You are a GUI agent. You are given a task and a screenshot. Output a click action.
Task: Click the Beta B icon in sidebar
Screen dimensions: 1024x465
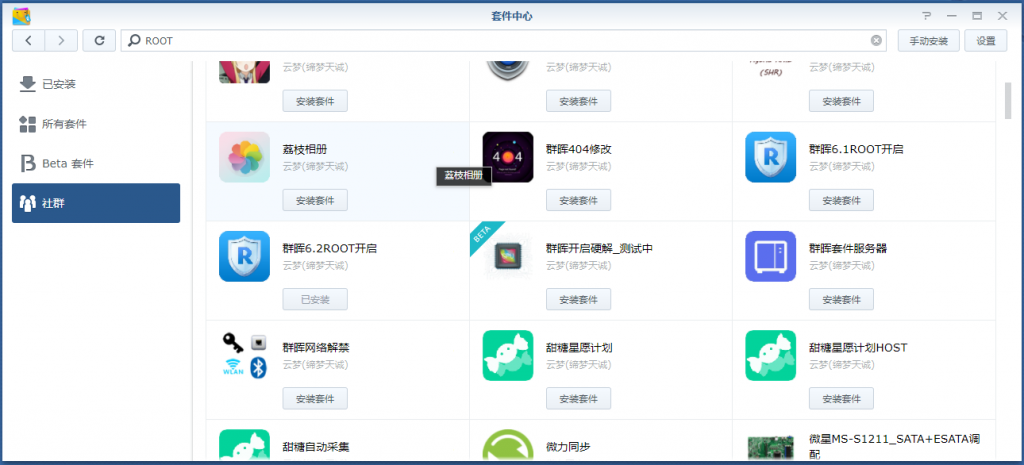(x=27, y=163)
